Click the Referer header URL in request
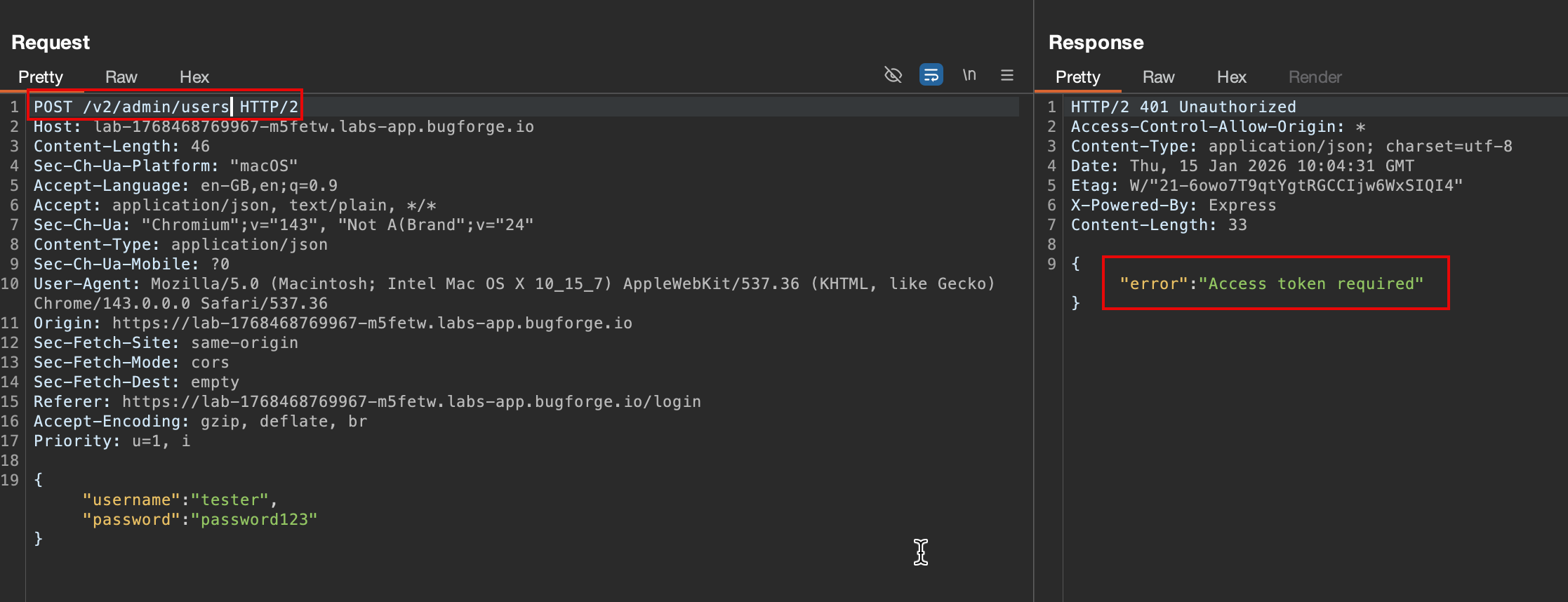 pos(411,402)
